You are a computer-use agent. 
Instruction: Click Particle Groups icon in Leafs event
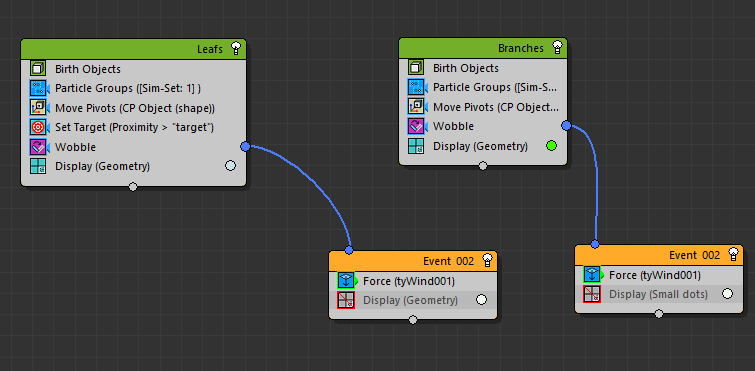point(38,89)
